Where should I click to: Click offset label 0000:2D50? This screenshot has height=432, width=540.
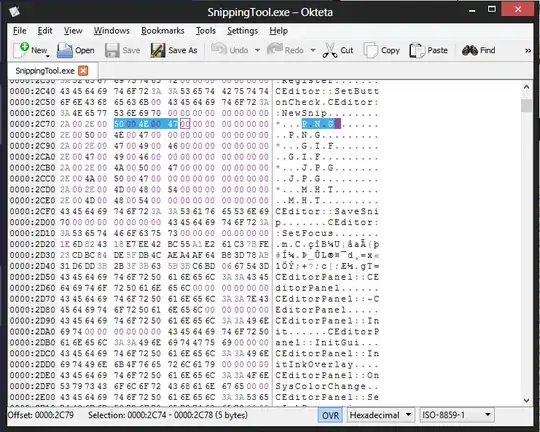pyautogui.click(x=32, y=277)
